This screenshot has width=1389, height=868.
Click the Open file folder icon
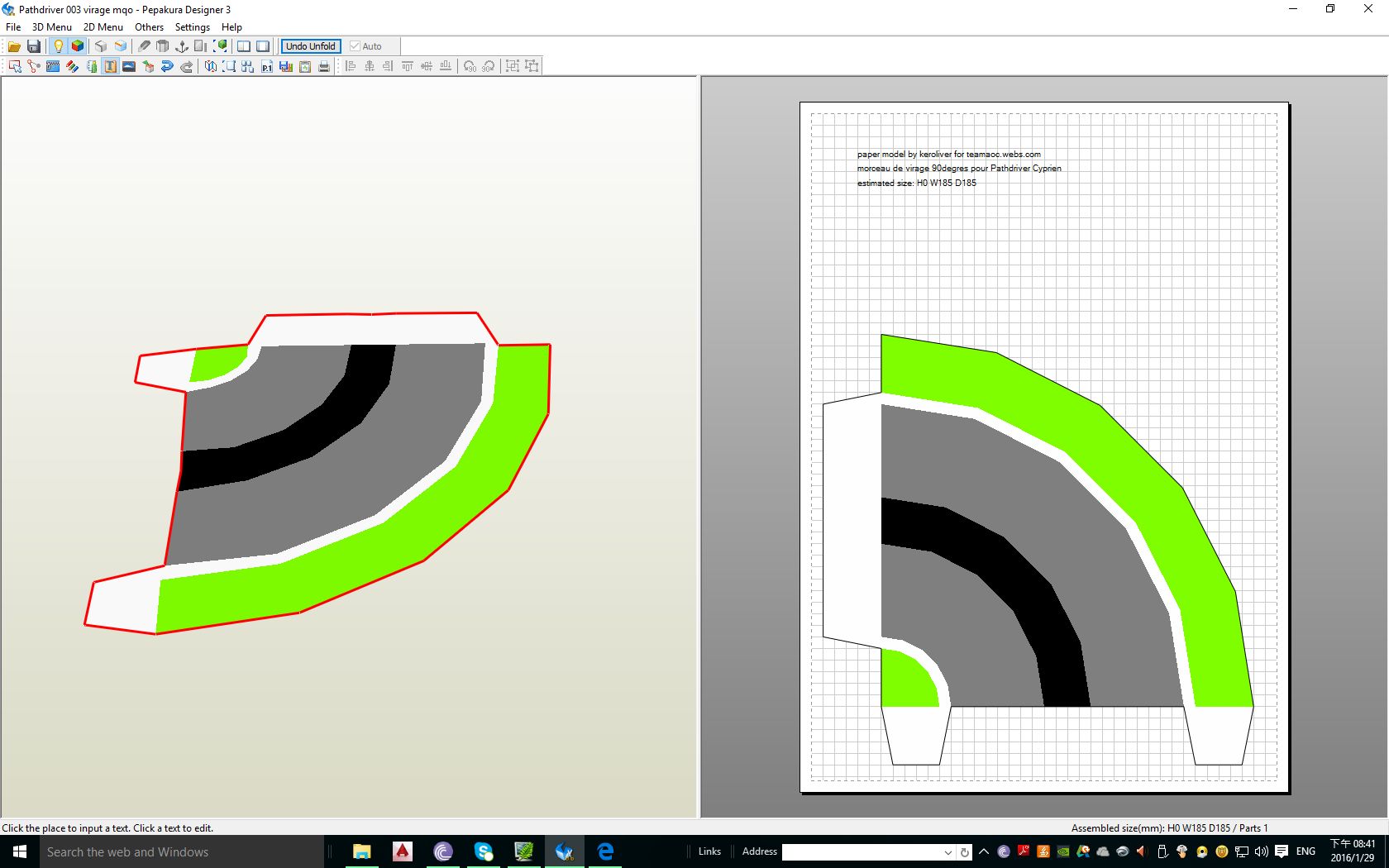[14, 46]
